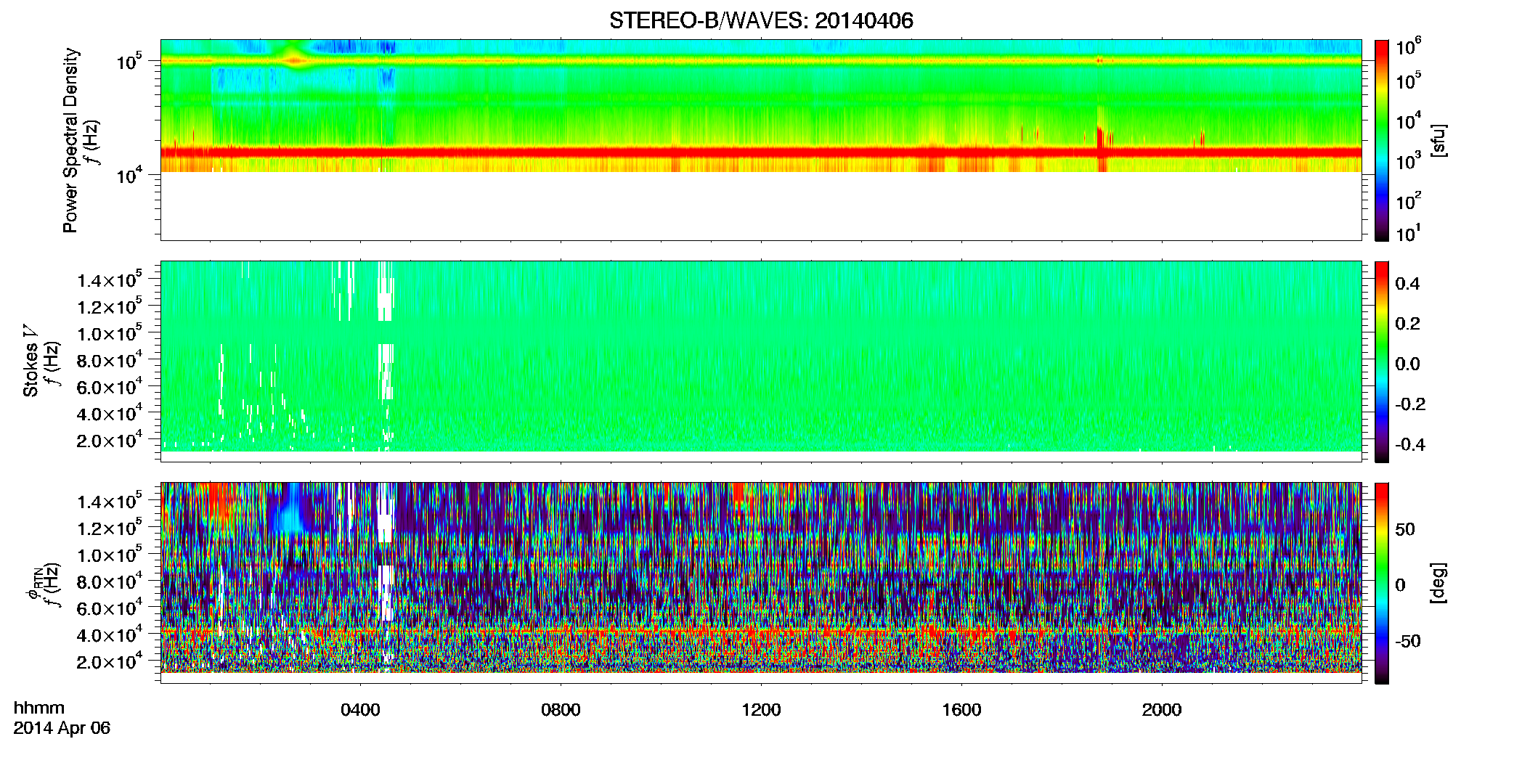Click the 50 value on degree color bar
The height and width of the screenshot is (784, 1522).
coord(1405,529)
